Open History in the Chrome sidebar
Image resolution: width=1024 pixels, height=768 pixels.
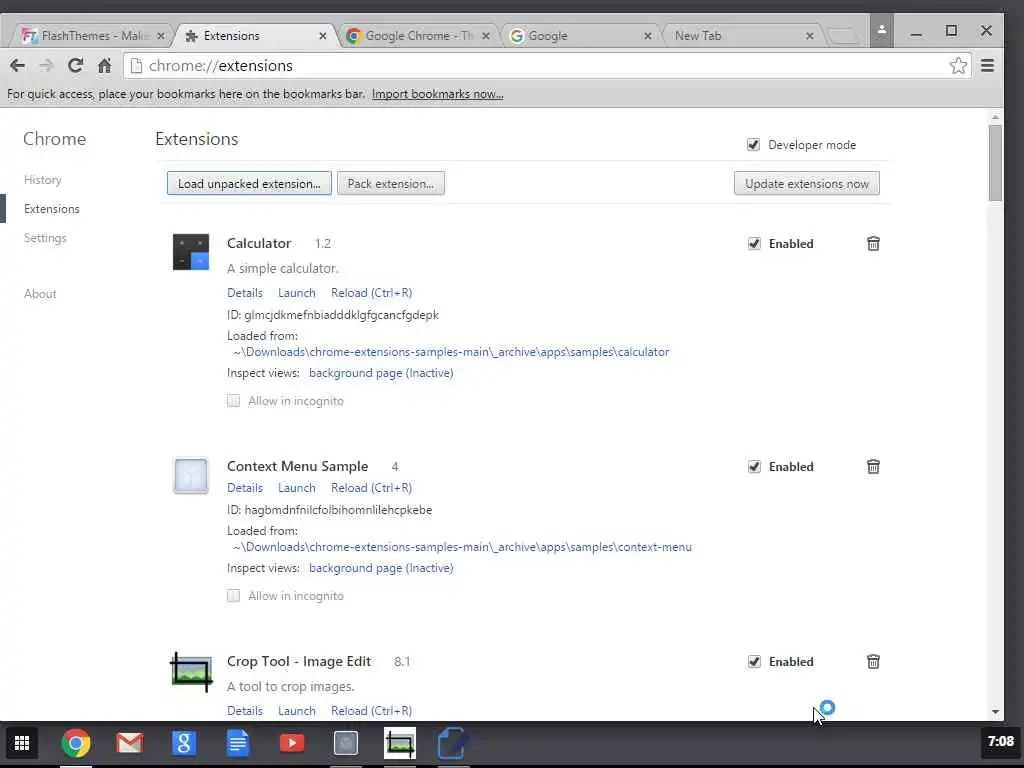coord(42,180)
